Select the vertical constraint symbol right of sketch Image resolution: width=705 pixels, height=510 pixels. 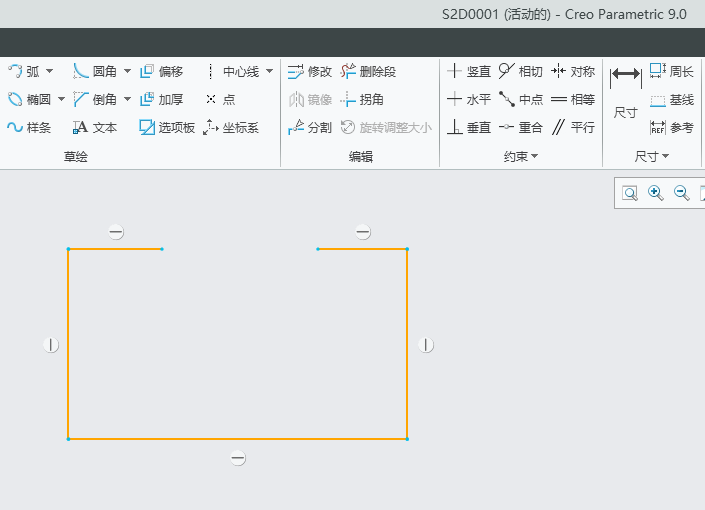pyautogui.click(x=426, y=345)
